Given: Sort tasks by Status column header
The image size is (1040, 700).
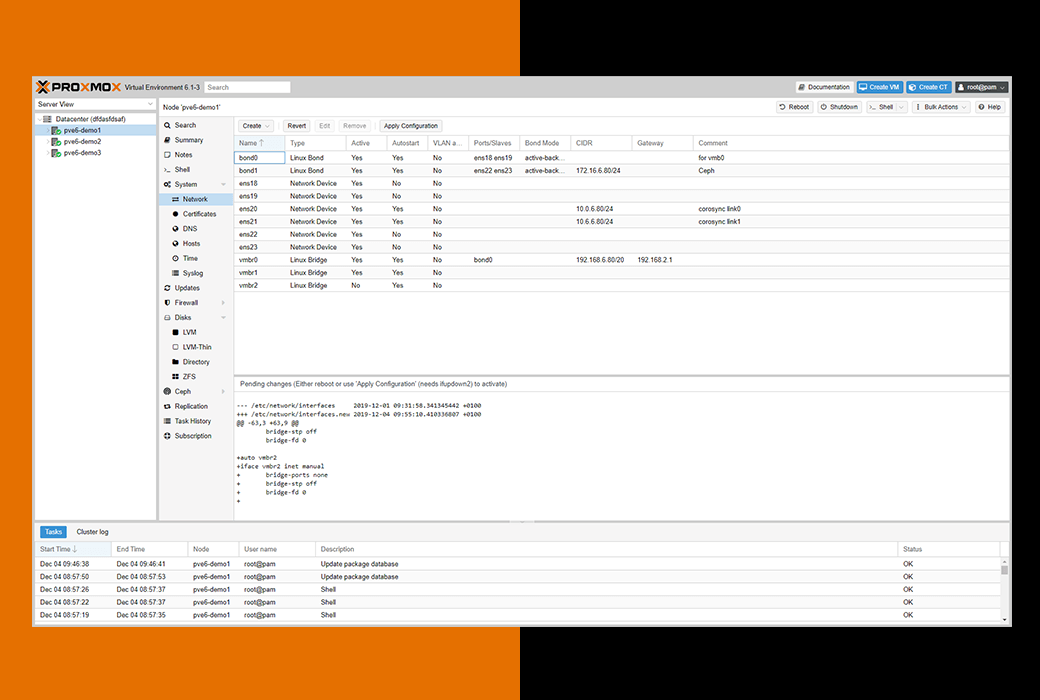Looking at the screenshot, I should 948,549.
